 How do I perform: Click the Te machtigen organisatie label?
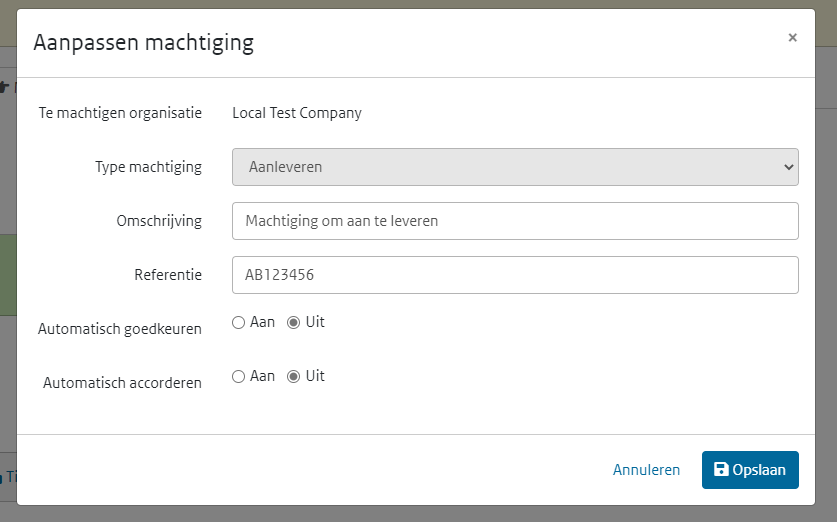(x=120, y=113)
